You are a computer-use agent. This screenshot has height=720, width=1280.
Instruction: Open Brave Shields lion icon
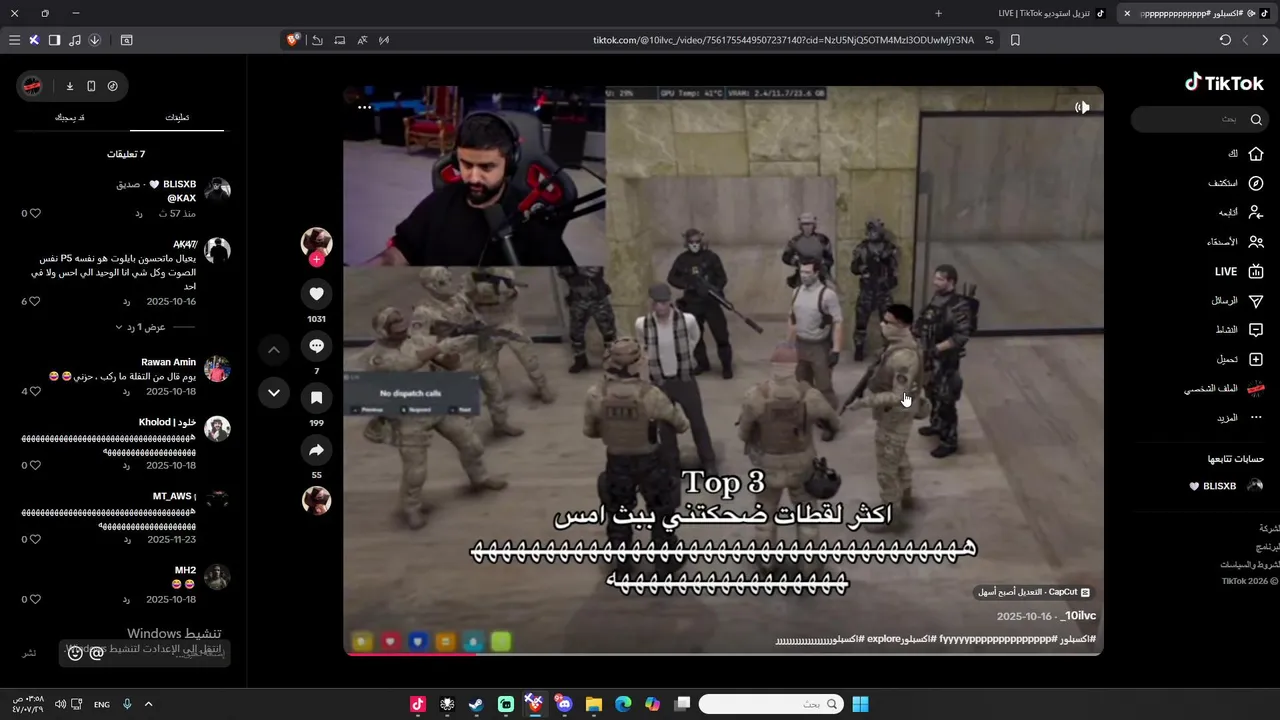pyautogui.click(x=293, y=40)
